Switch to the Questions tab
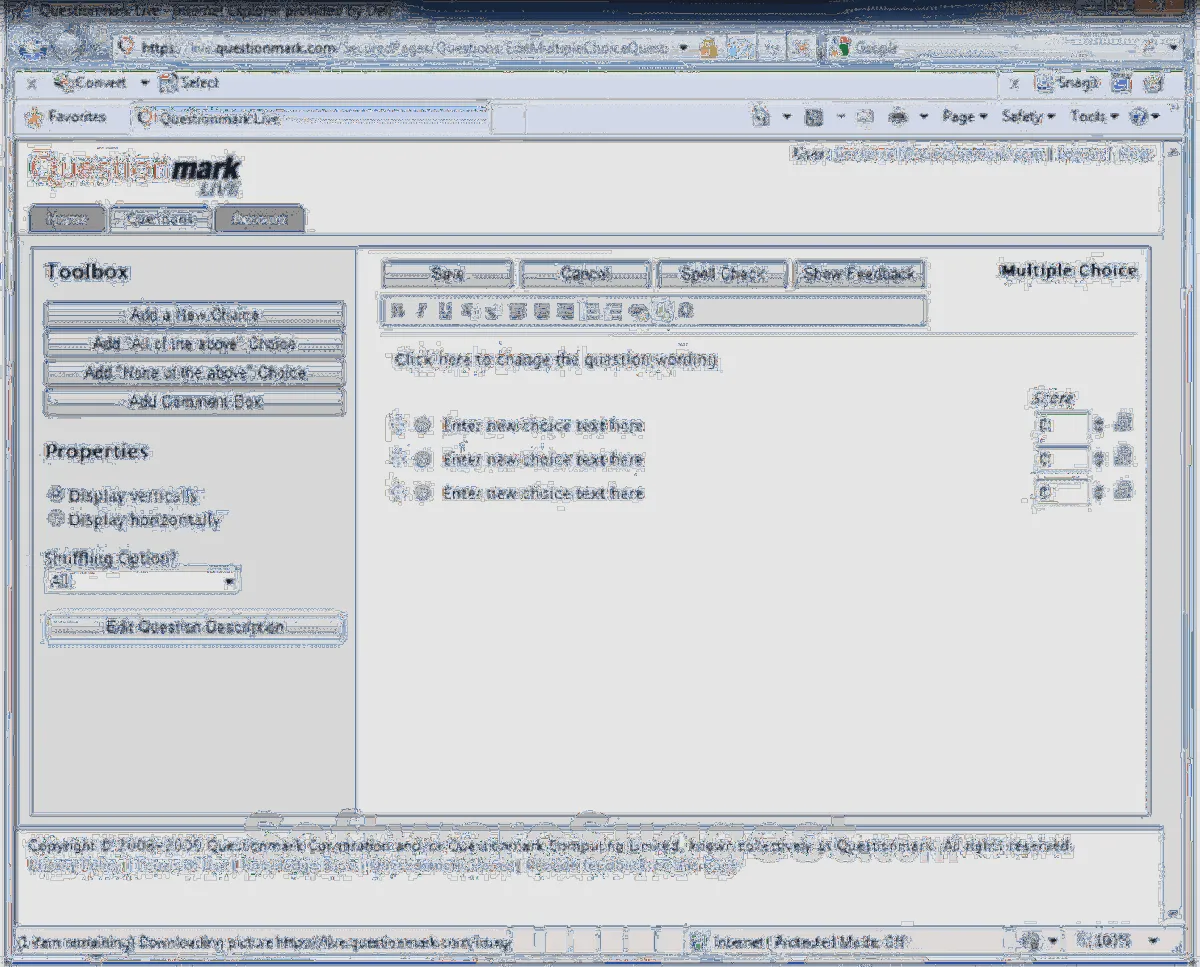The height and width of the screenshot is (967, 1200). [160, 219]
